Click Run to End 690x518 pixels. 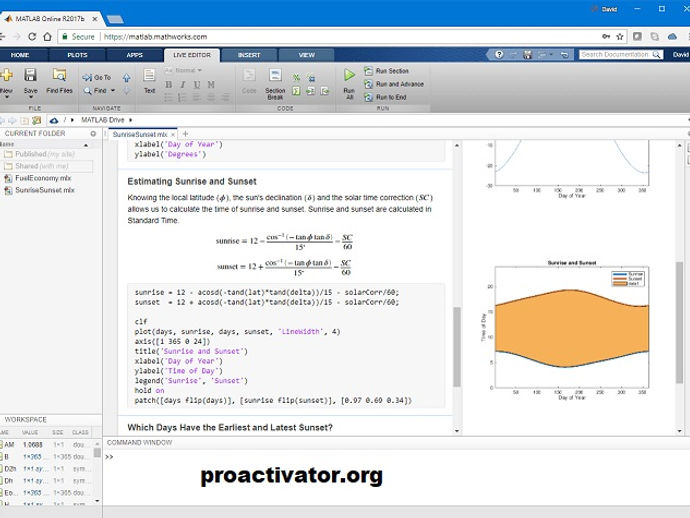(x=385, y=97)
